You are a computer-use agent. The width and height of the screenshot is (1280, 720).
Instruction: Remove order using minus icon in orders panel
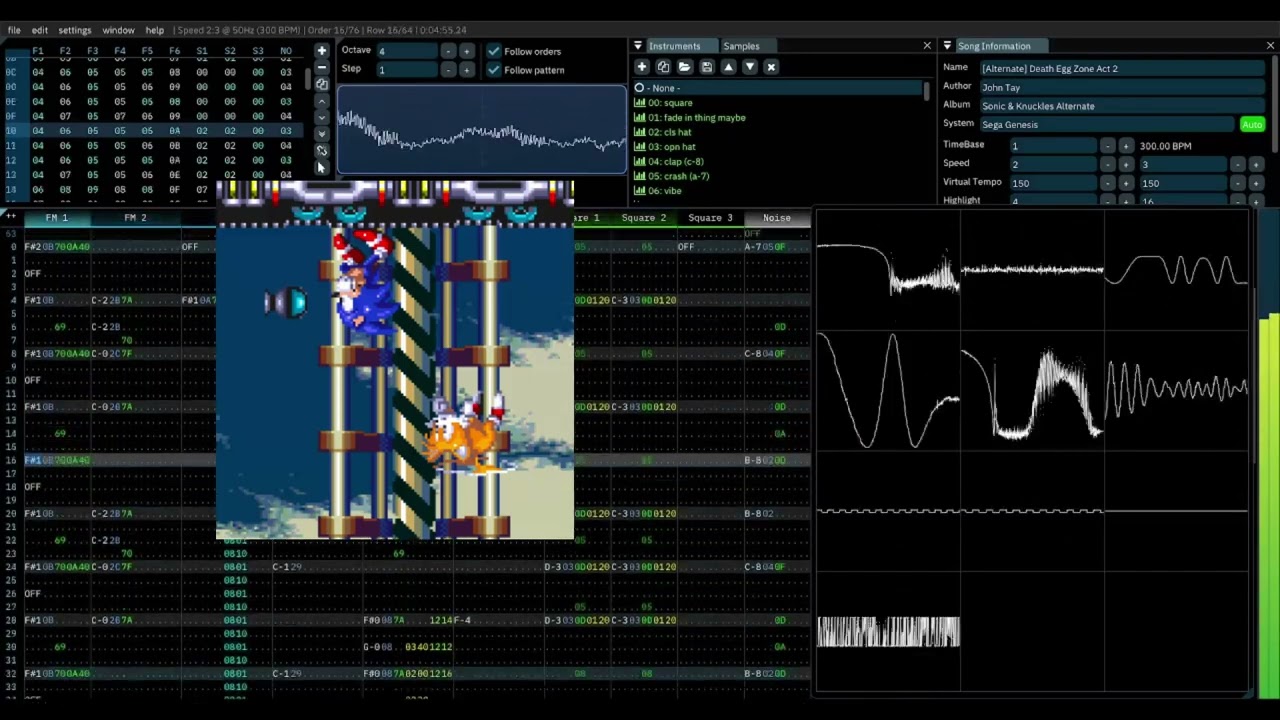pos(321,67)
